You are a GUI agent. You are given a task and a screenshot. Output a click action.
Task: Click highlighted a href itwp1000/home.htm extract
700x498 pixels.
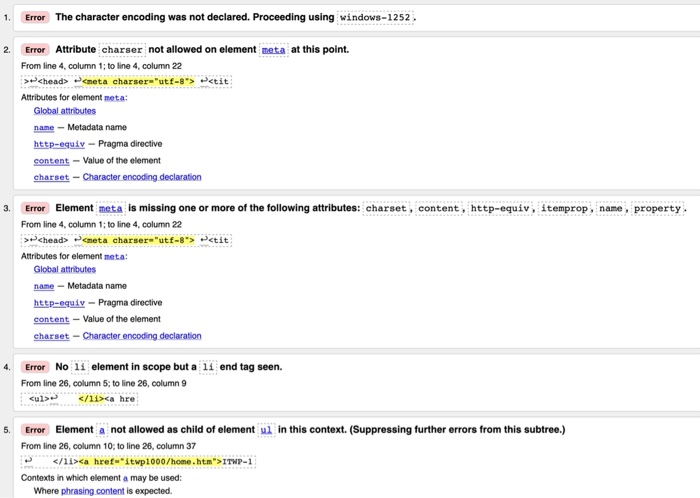click(x=150, y=461)
